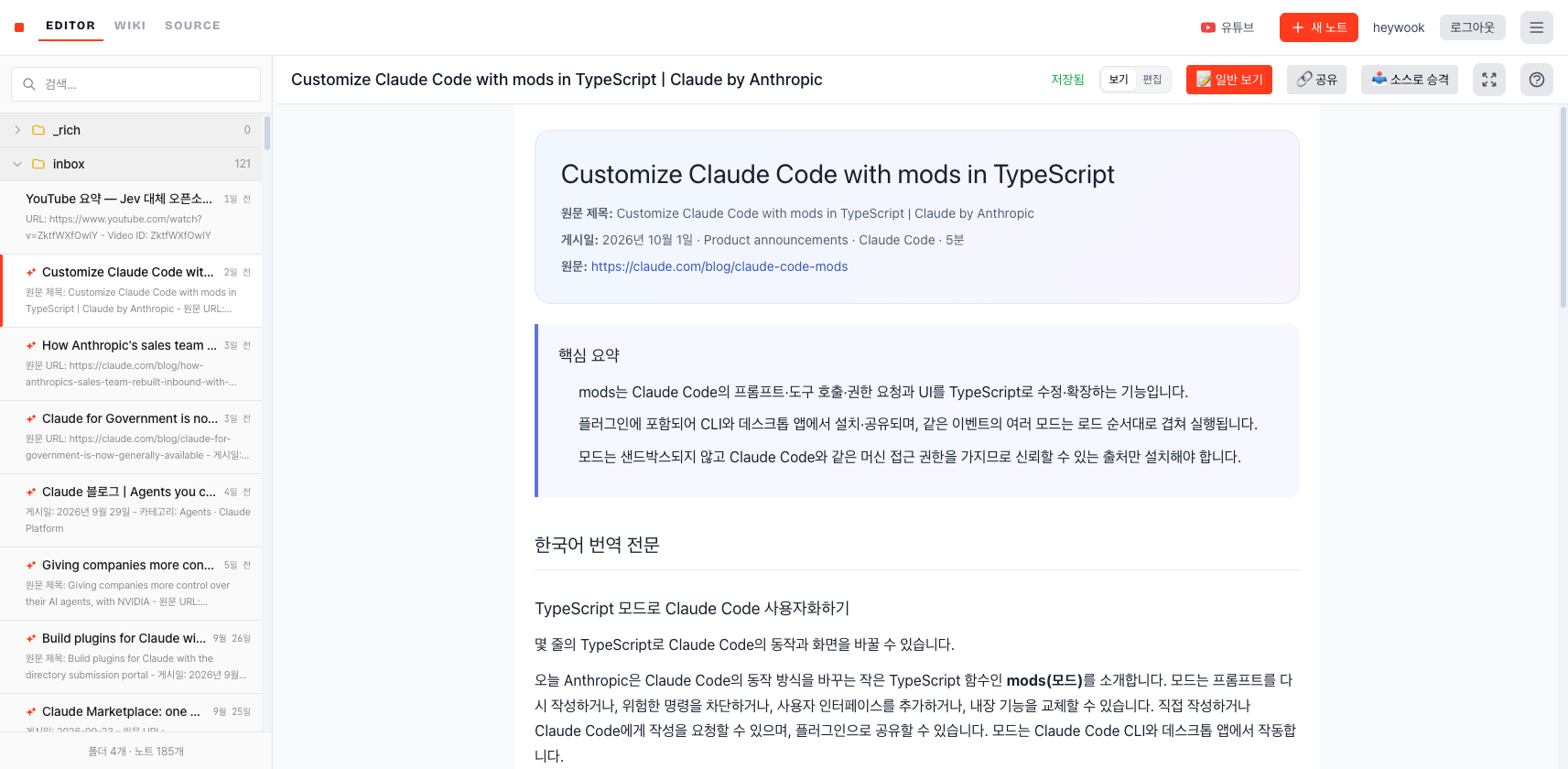Click the plus icon in 새 노트 button
The width and height of the screenshot is (1568, 769).
pyautogui.click(x=1298, y=27)
